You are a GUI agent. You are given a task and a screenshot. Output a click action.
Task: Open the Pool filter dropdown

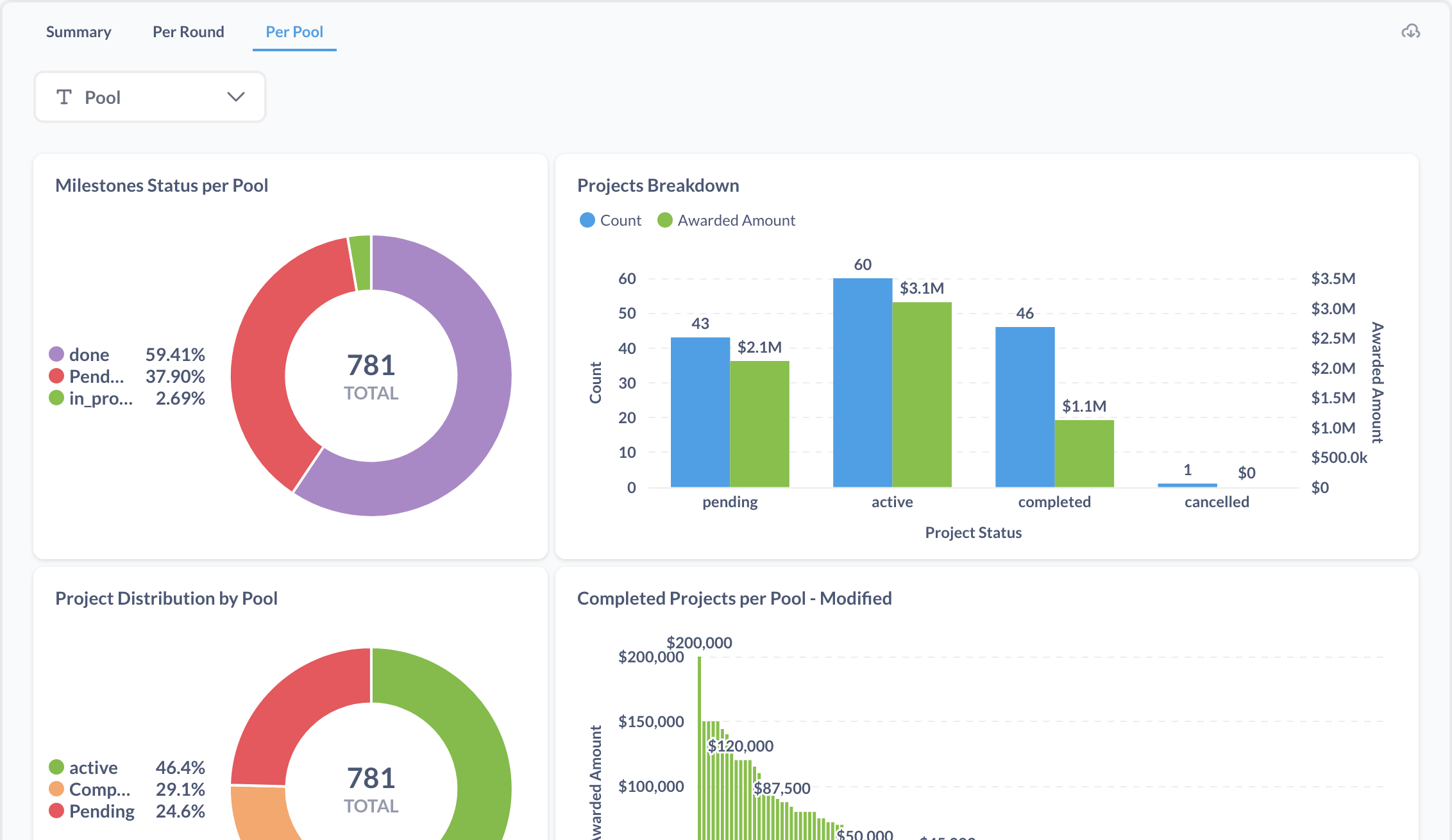point(150,97)
